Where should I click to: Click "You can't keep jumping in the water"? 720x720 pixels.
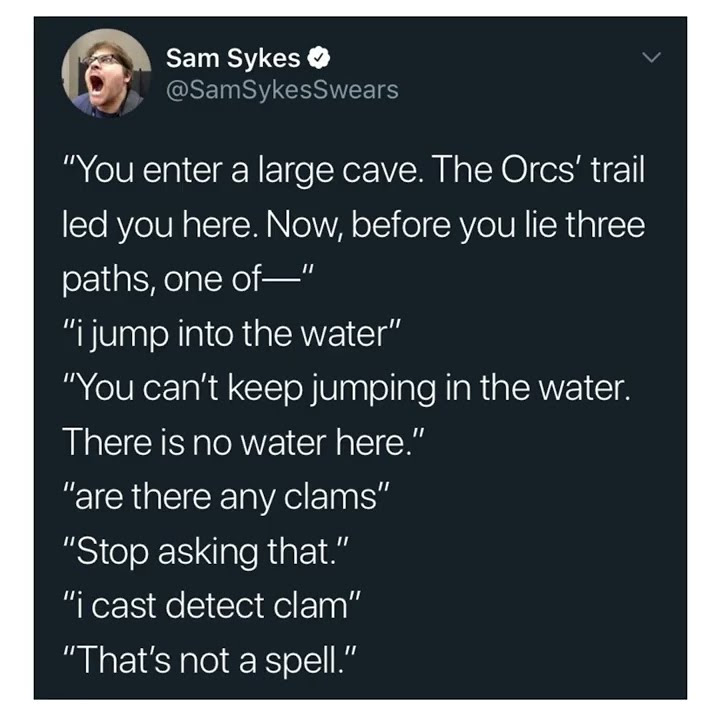347,388
